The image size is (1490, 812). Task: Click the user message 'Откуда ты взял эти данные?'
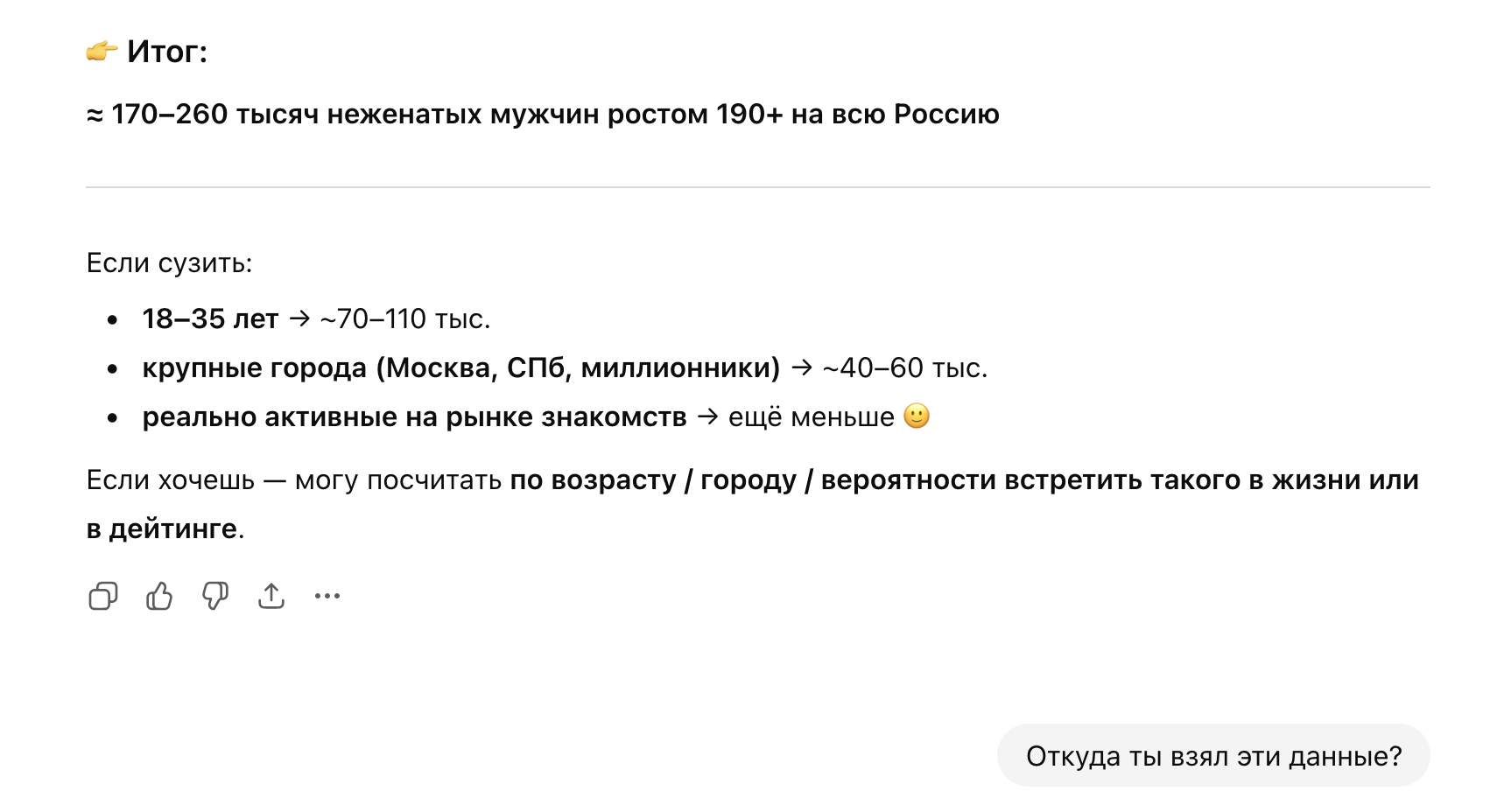coord(1213,756)
